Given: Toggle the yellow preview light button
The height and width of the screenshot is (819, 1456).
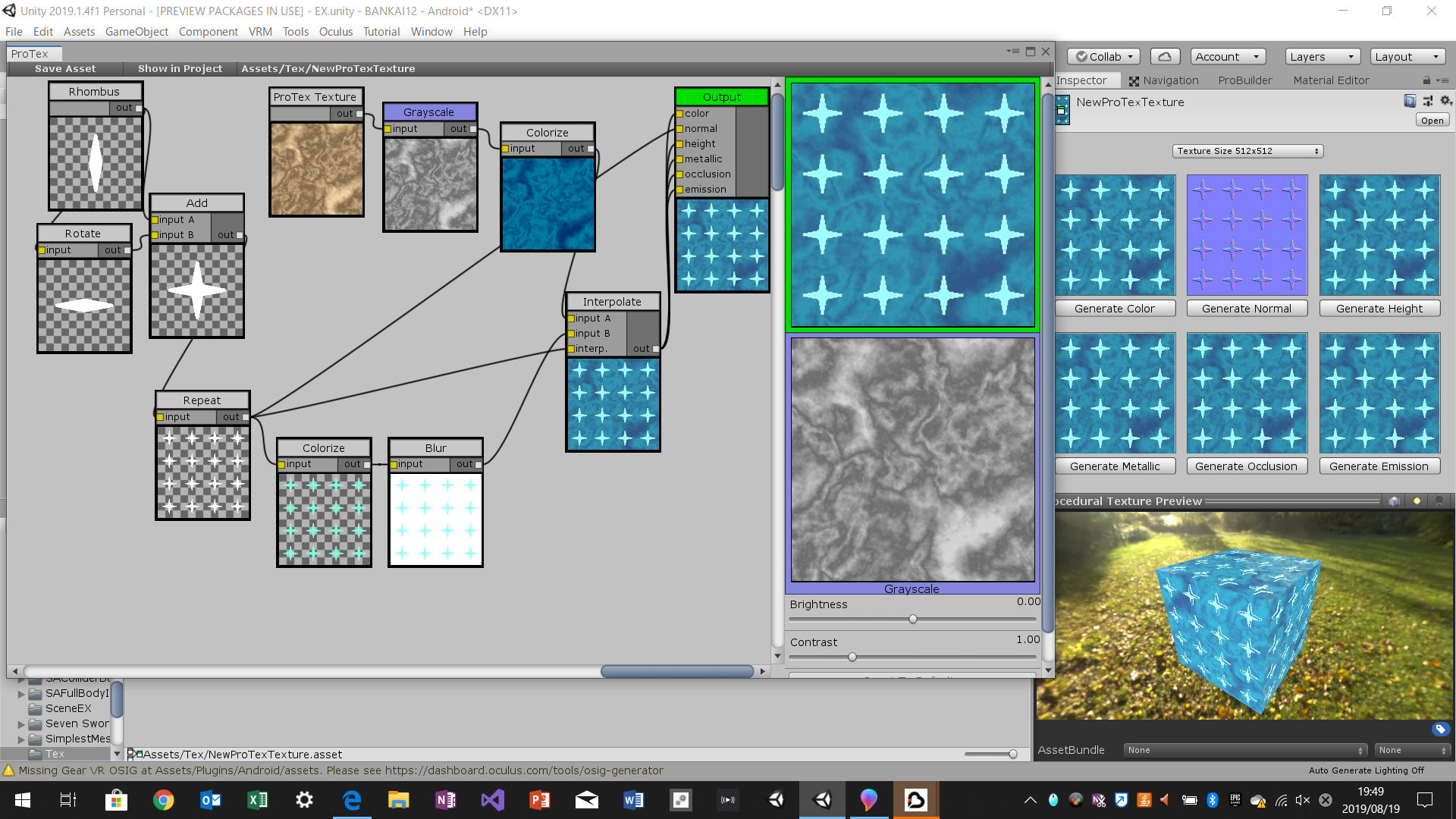Looking at the screenshot, I should pyautogui.click(x=1417, y=501).
